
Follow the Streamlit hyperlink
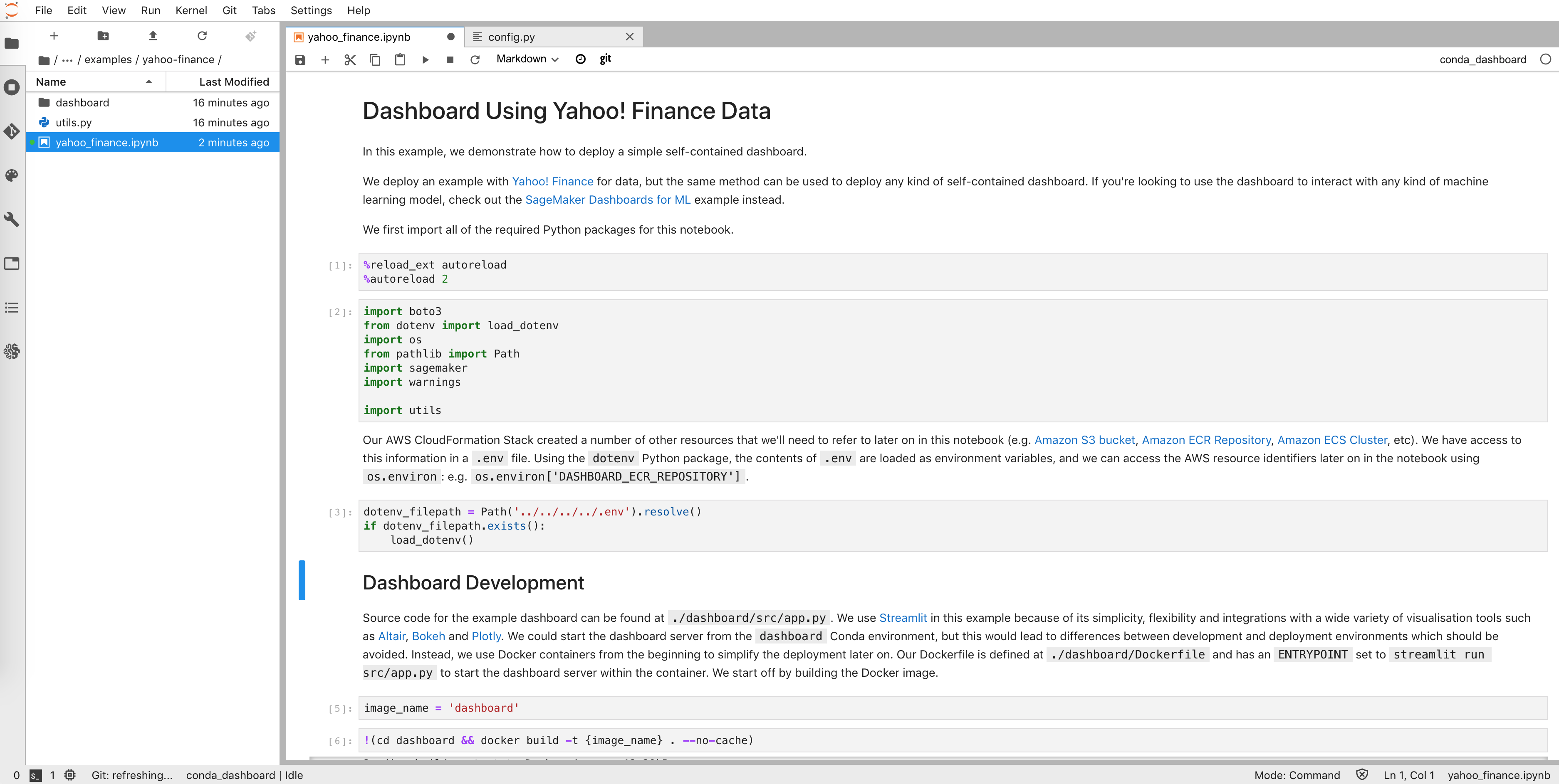tap(902, 618)
